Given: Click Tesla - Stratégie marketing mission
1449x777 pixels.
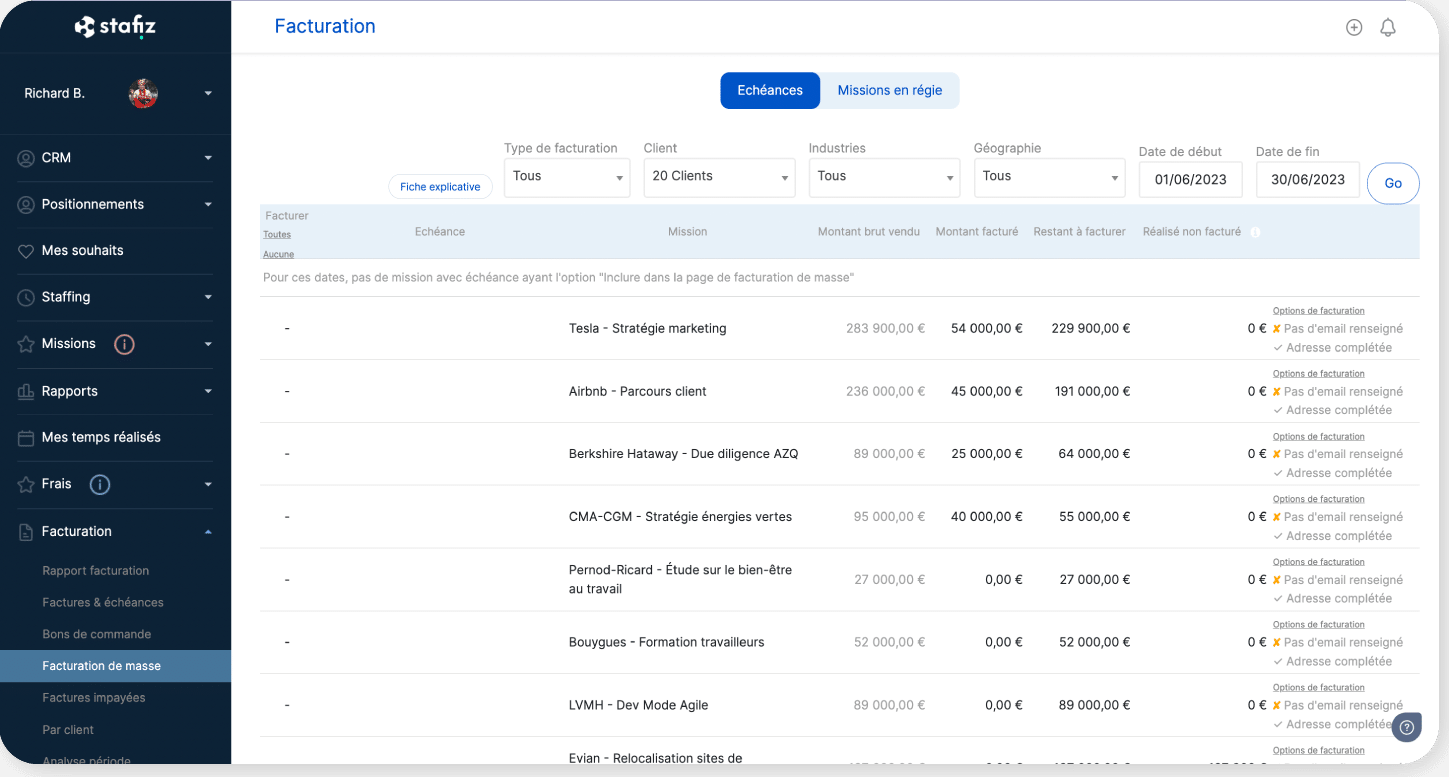Looking at the screenshot, I should tap(648, 329).
